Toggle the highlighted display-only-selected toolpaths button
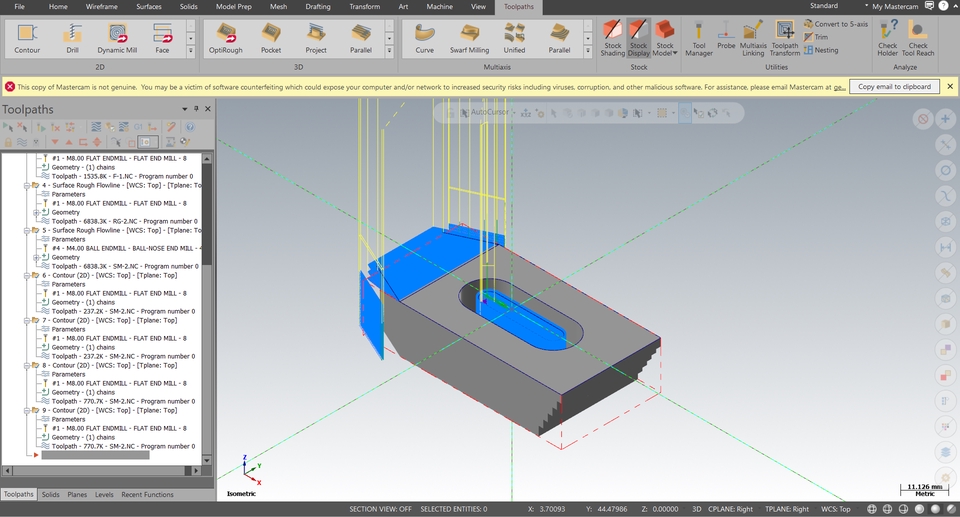This screenshot has height=517, width=960. (x=148, y=142)
